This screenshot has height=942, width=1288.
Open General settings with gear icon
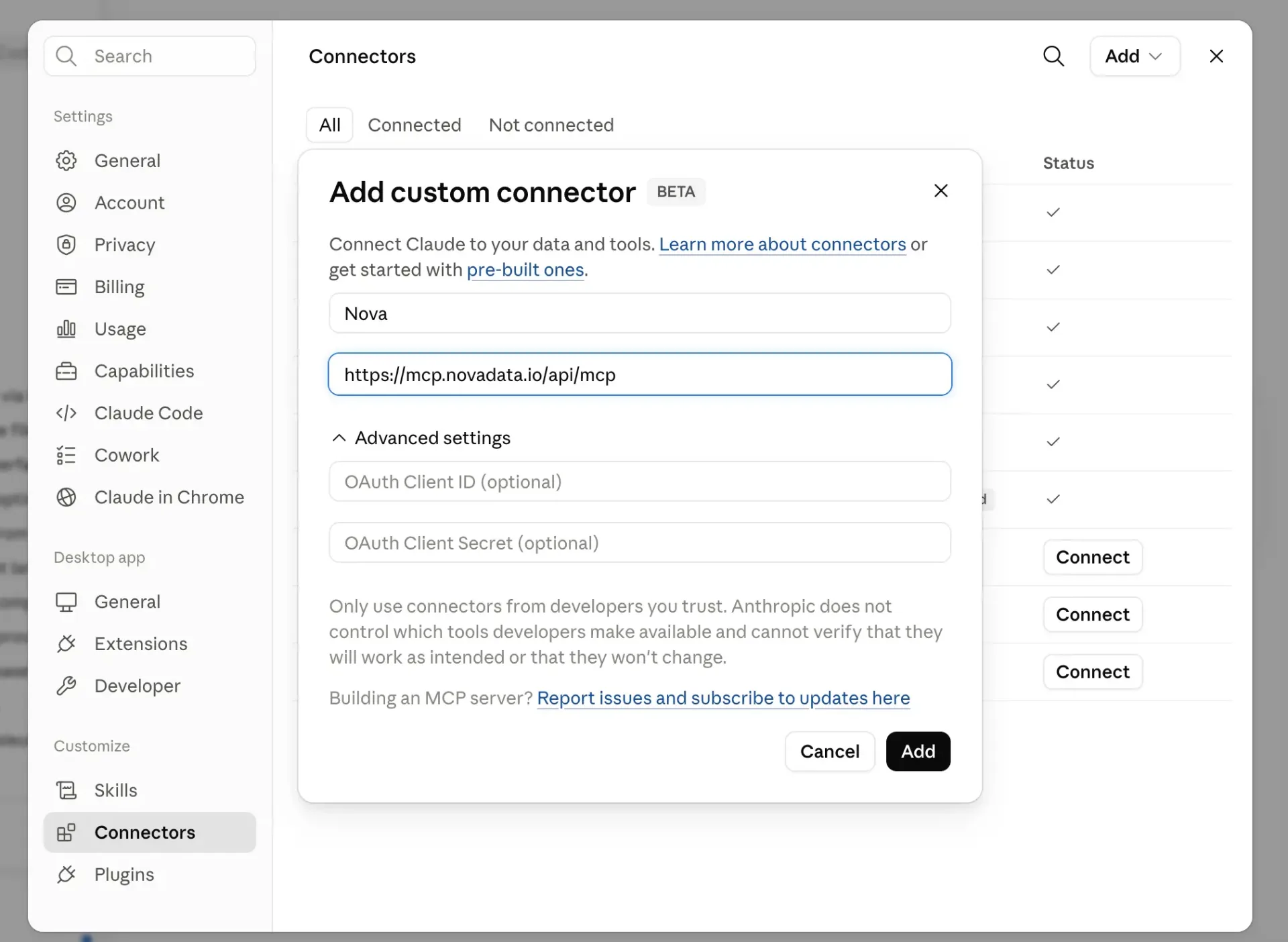[66, 160]
